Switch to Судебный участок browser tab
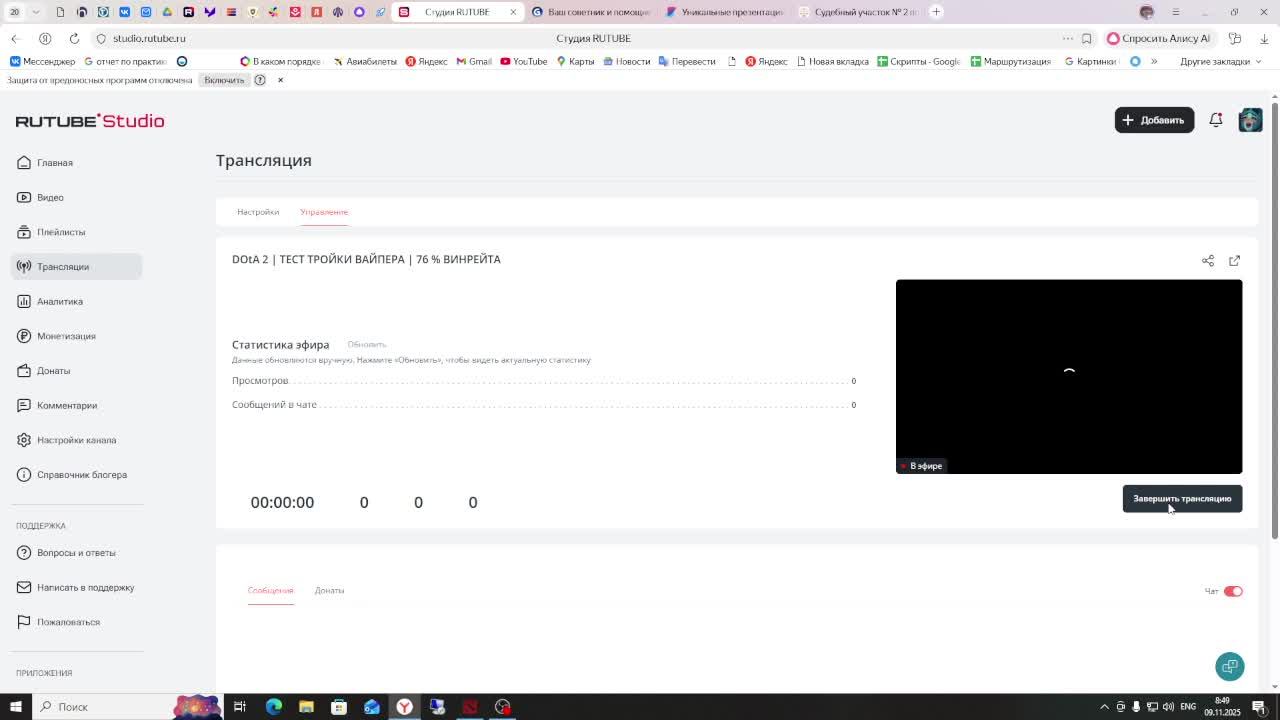 858,12
